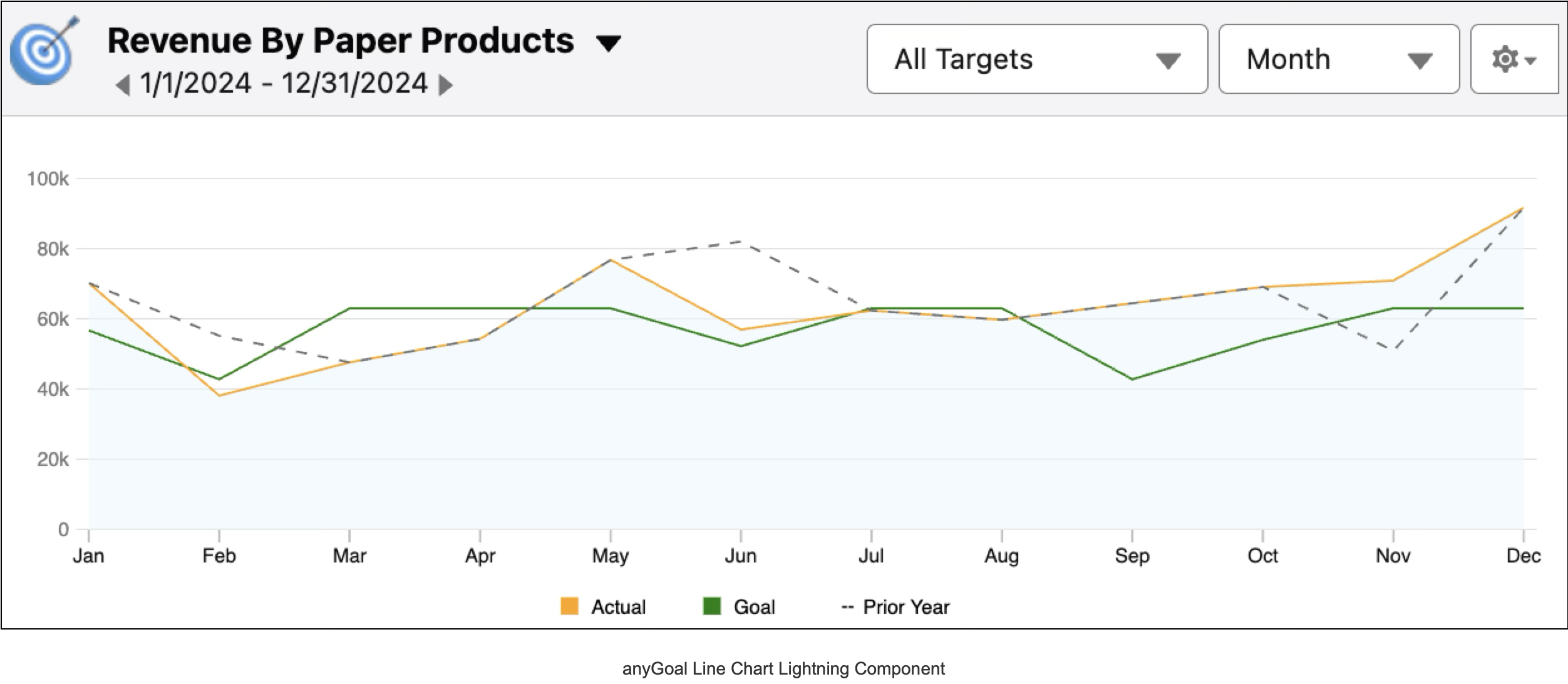
Task: Click the May tick on x-axis
Action: (x=611, y=537)
